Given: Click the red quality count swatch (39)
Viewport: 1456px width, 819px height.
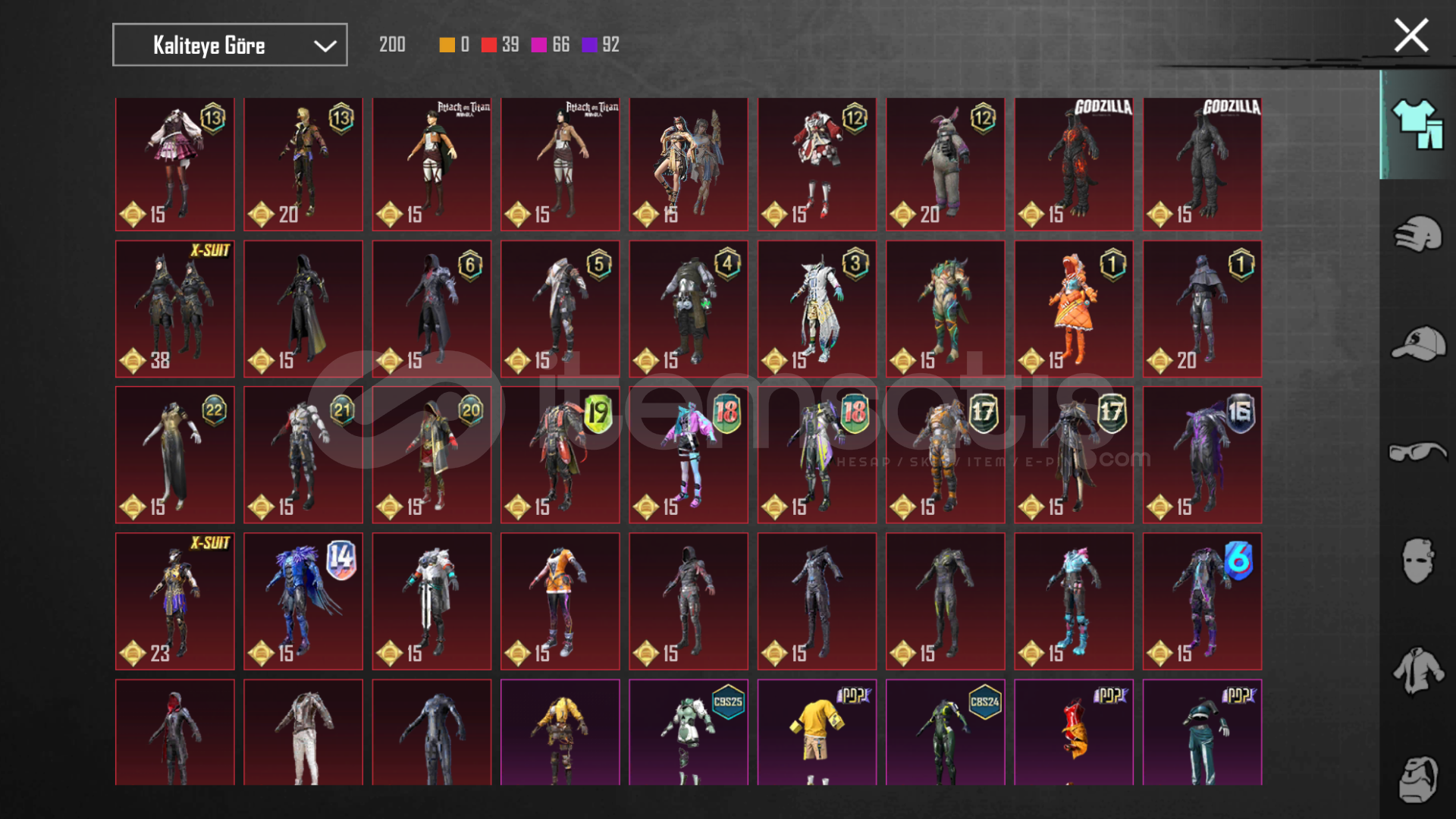Looking at the screenshot, I should [489, 45].
